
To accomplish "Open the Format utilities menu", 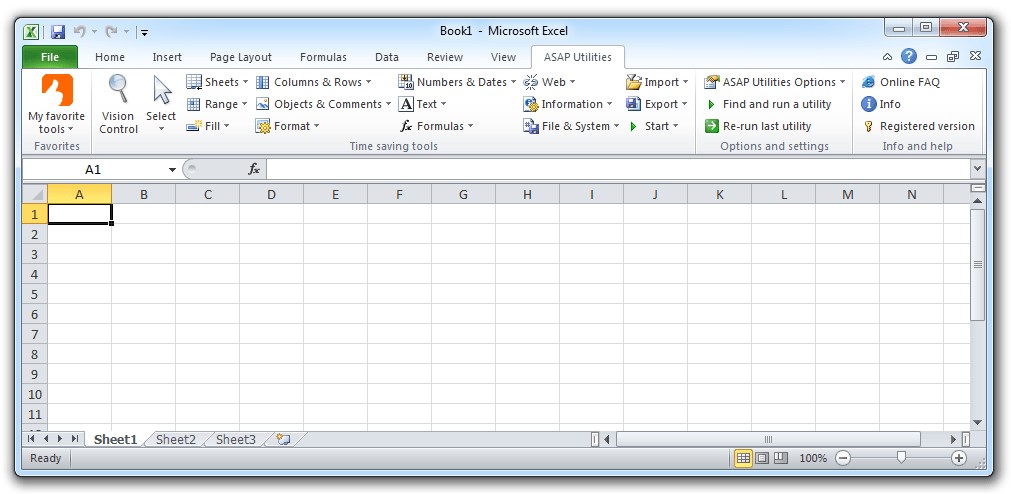I will (288, 126).
